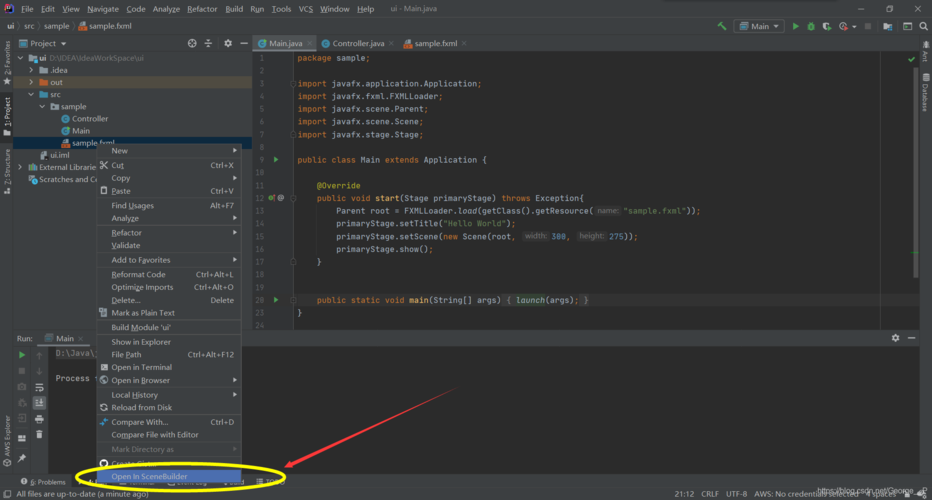The width and height of the screenshot is (932, 500).
Task: Toggle the 1: Project tool window
Action: pos(7,117)
